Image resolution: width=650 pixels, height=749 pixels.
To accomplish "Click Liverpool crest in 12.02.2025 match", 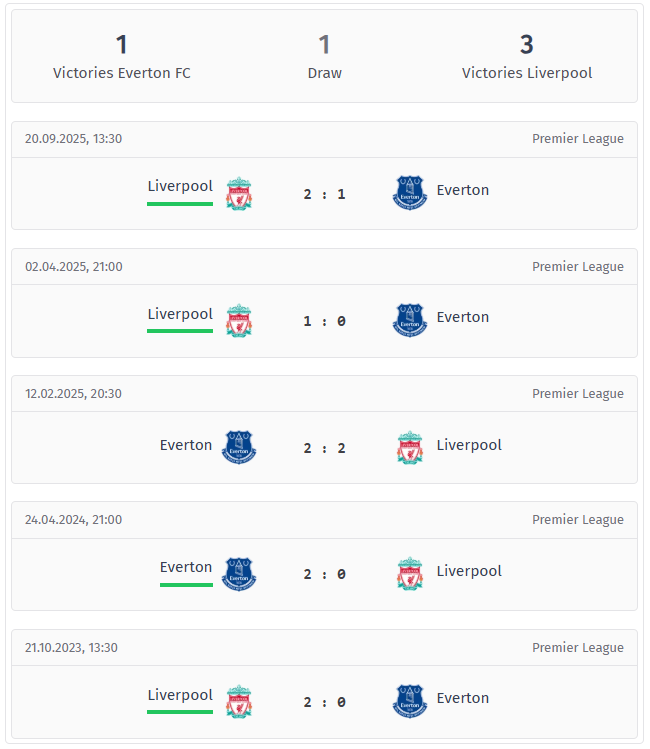I will pyautogui.click(x=410, y=448).
